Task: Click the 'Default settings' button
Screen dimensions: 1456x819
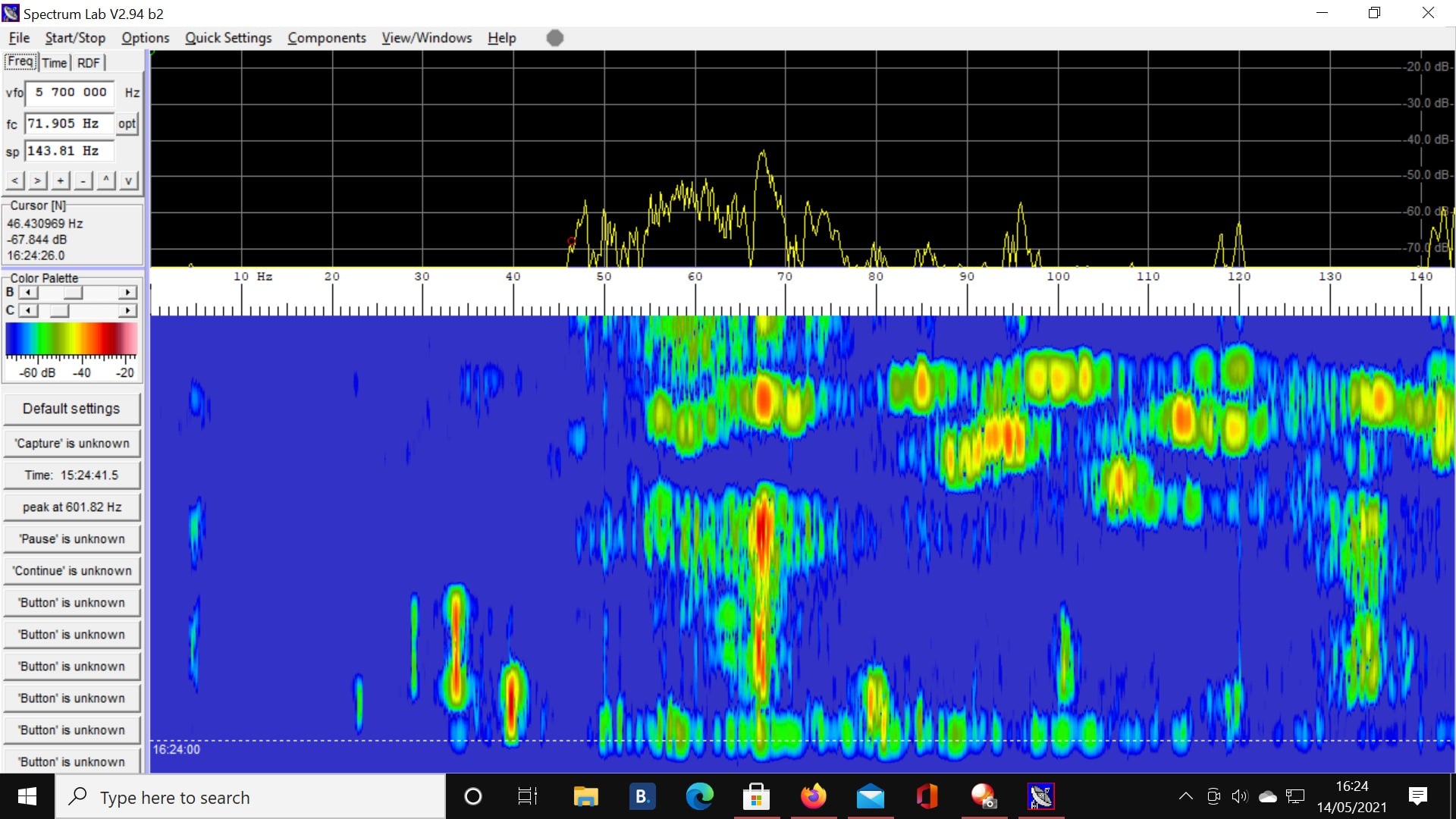Action: point(71,409)
